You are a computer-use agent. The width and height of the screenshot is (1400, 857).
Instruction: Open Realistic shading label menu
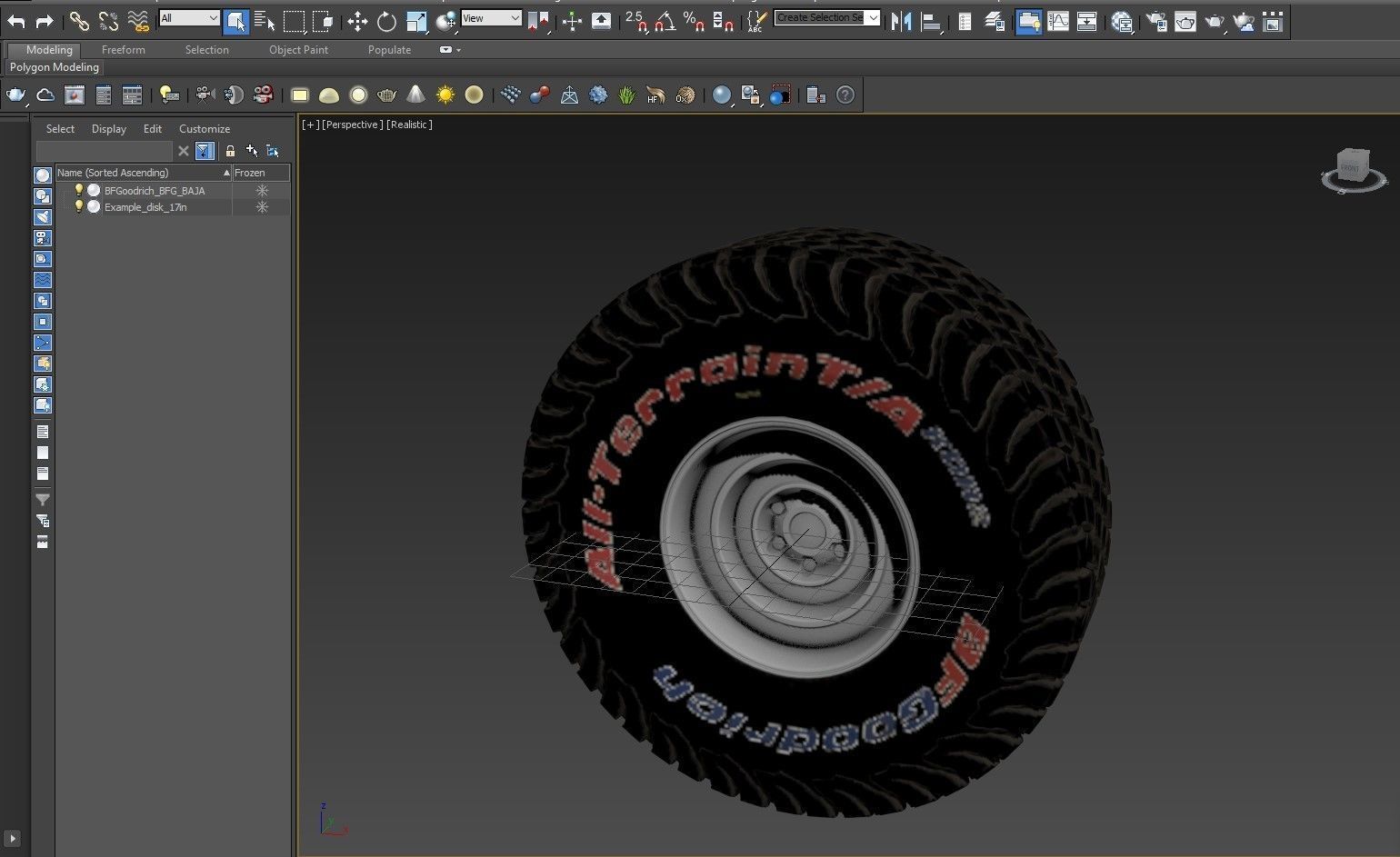click(x=409, y=125)
